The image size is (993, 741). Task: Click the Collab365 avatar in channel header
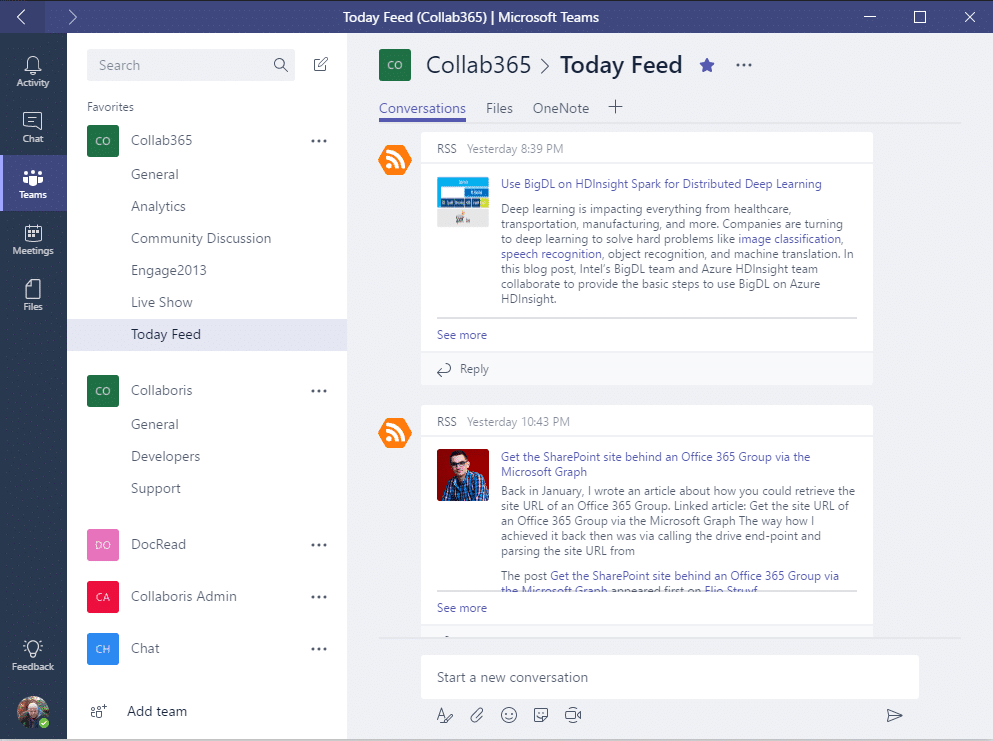click(395, 65)
